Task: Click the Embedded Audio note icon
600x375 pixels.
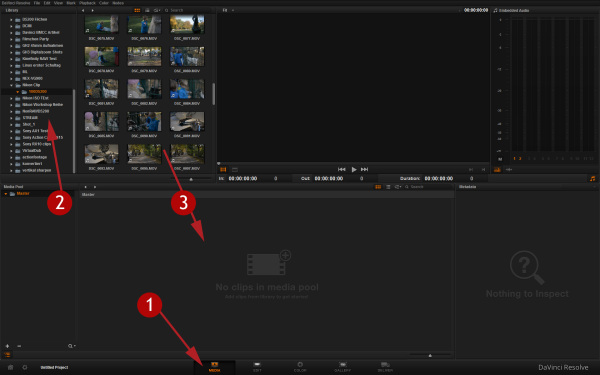Action: (x=496, y=10)
